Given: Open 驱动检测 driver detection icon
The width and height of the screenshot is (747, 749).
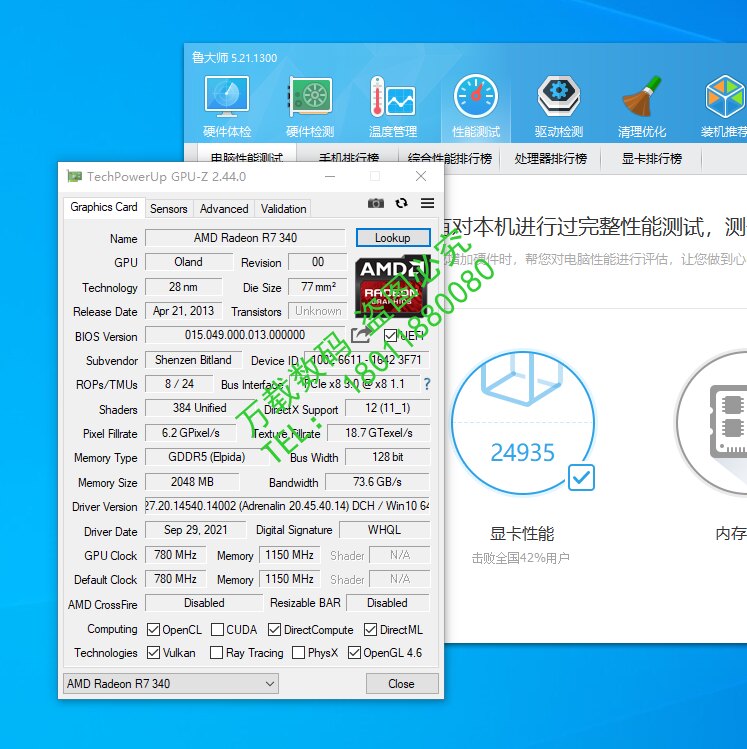Looking at the screenshot, I should 558,107.
